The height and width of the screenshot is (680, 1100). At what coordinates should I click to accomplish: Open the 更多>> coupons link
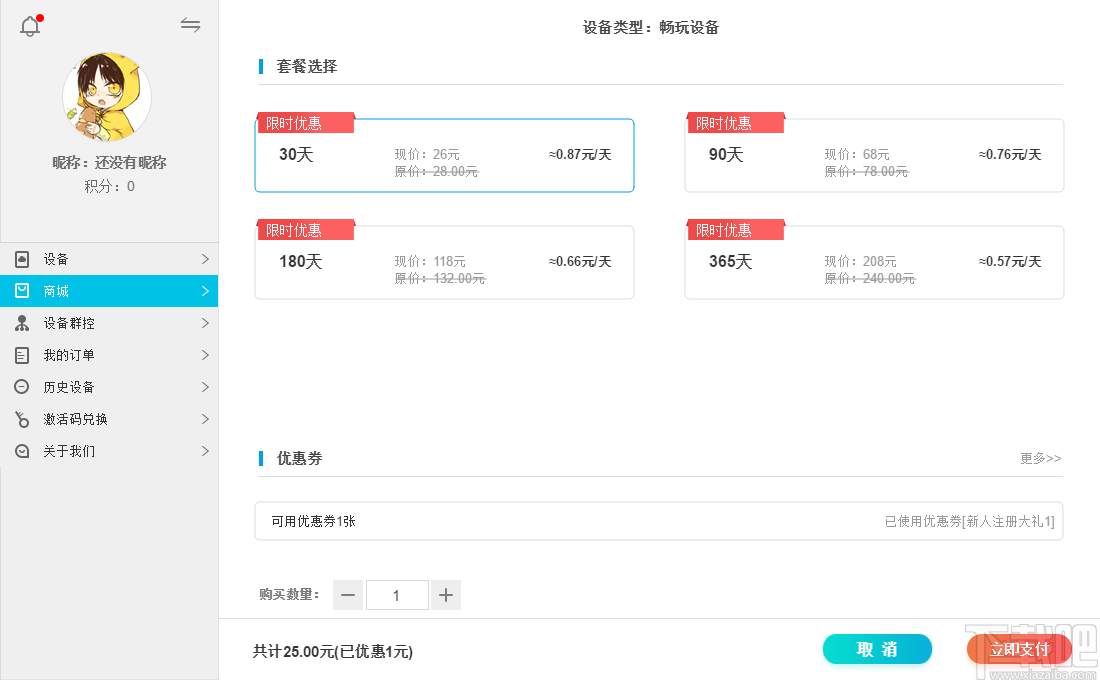point(1040,458)
